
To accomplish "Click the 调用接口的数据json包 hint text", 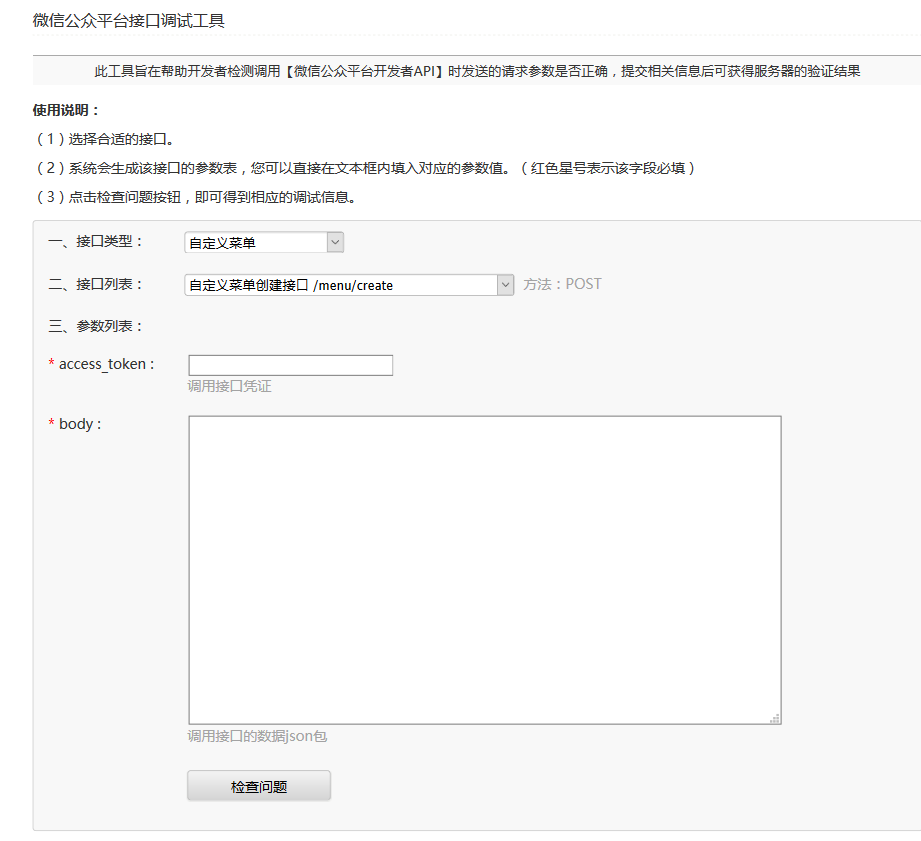I will click(x=257, y=737).
